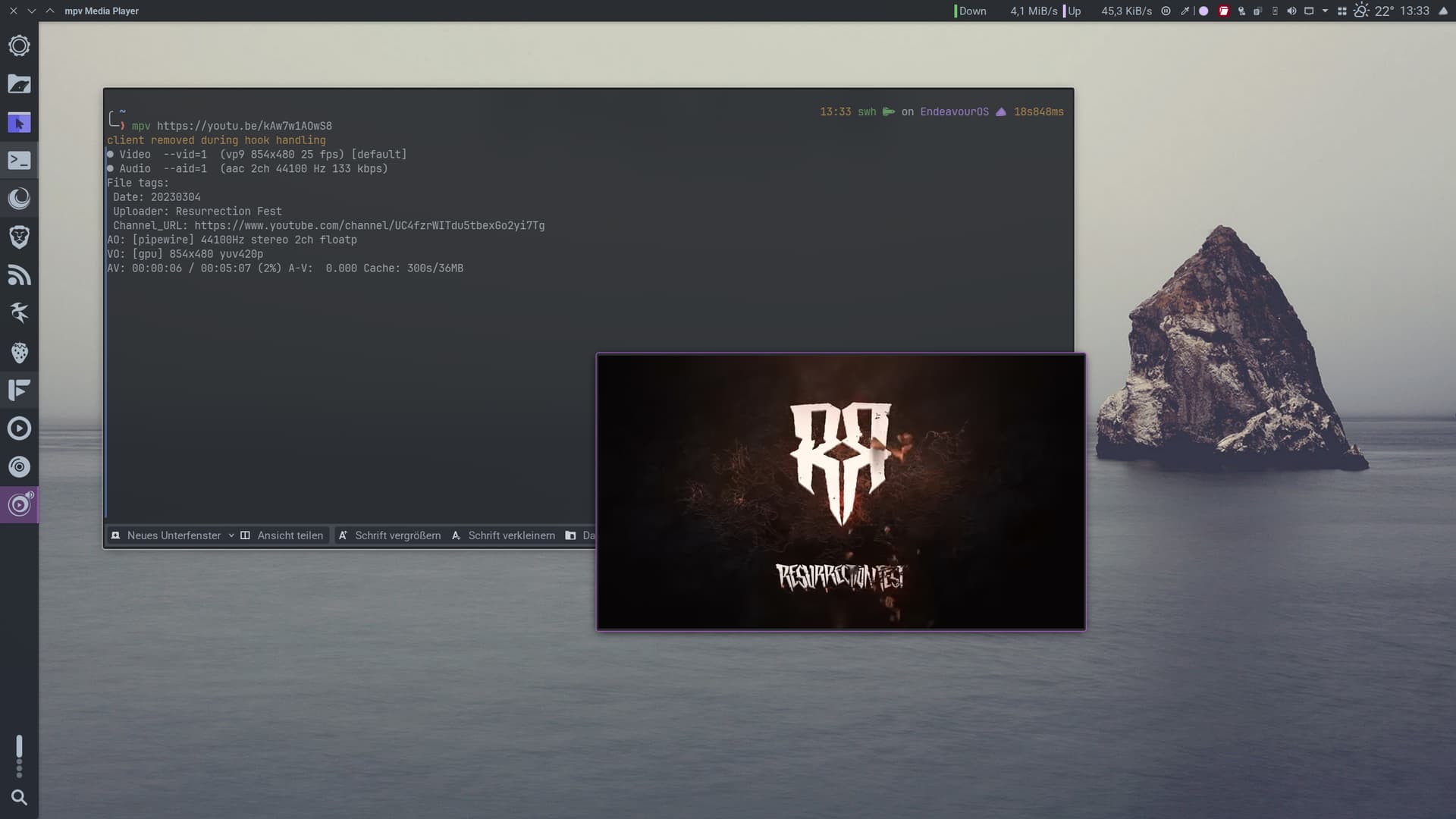Open the Dolphin file manager icon
Screen dimensions: 1456x819
[19, 83]
